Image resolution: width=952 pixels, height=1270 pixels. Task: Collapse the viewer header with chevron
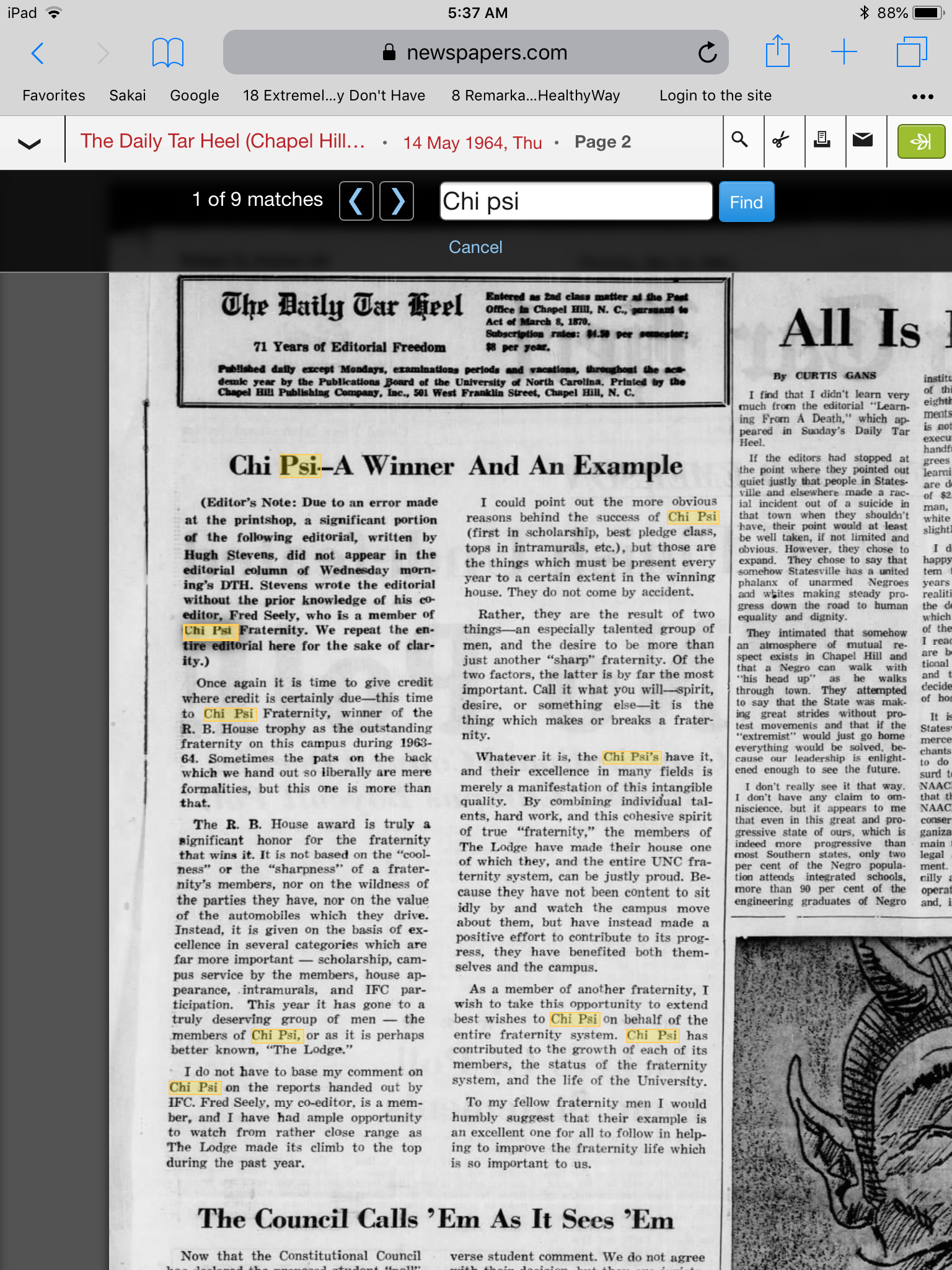point(29,143)
